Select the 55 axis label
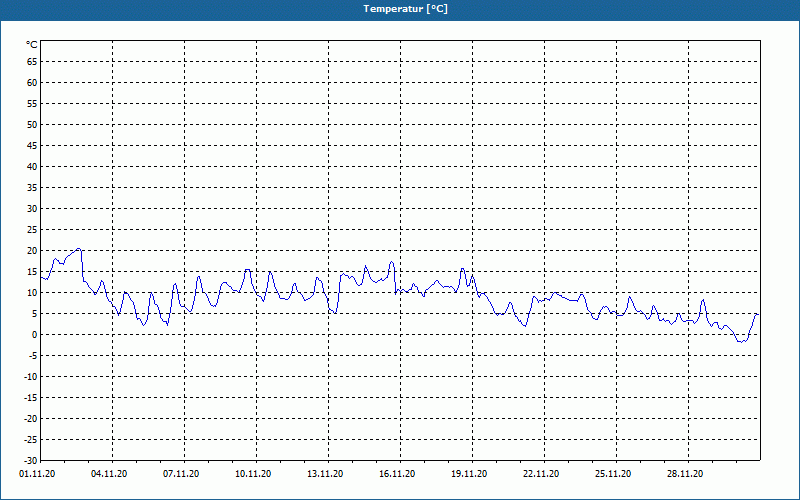800x500 pixels. pyautogui.click(x=32, y=104)
